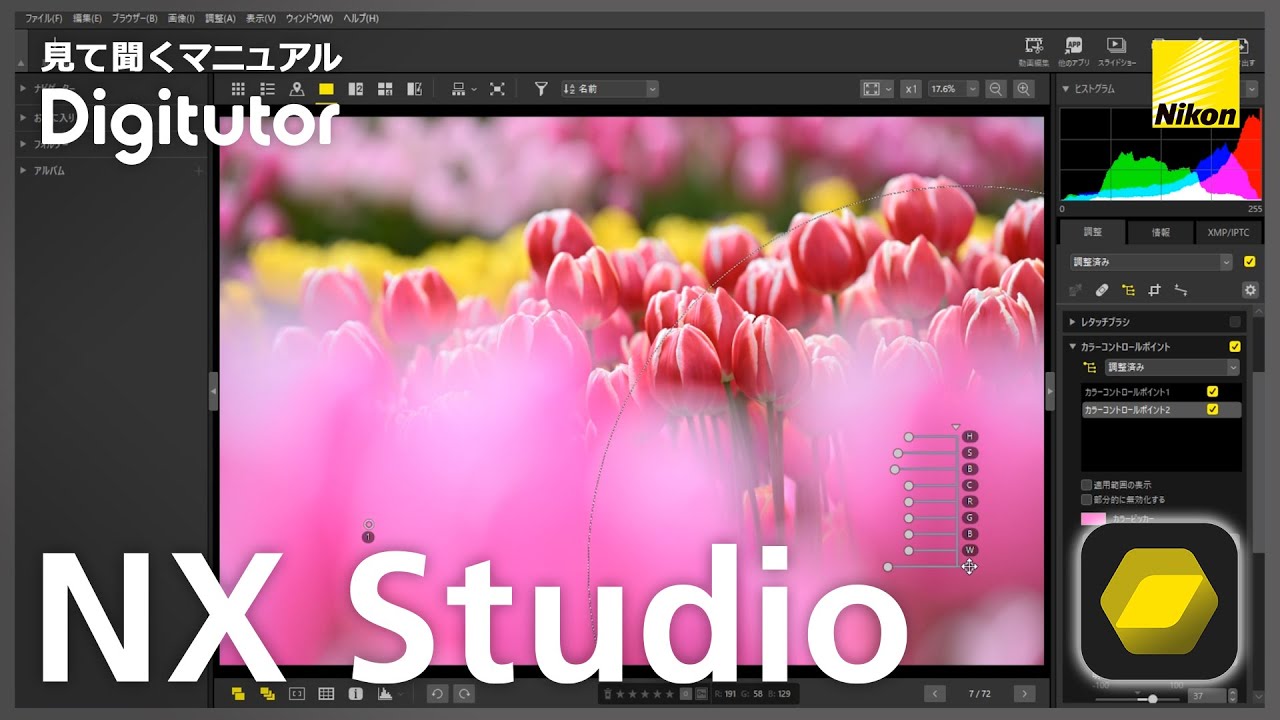The width and height of the screenshot is (1280, 720).
Task: Open the filter funnel icon
Action: (x=541, y=89)
